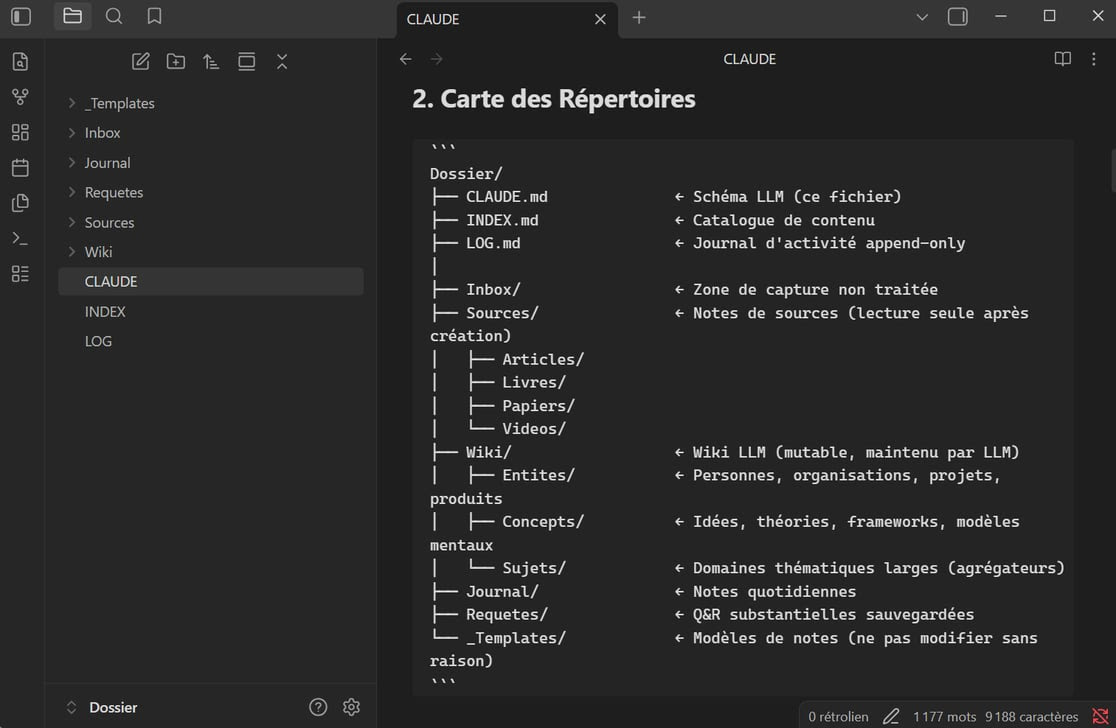This screenshot has height=728, width=1116.
Task: Click the 0 rétrolien backlinks status
Action: pyautogui.click(x=838, y=717)
